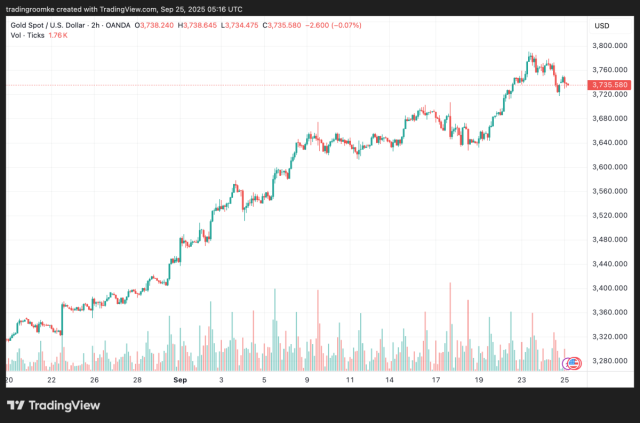Click the 3,680.000 price axis label
The width and height of the screenshot is (640, 423).
(x=610, y=118)
